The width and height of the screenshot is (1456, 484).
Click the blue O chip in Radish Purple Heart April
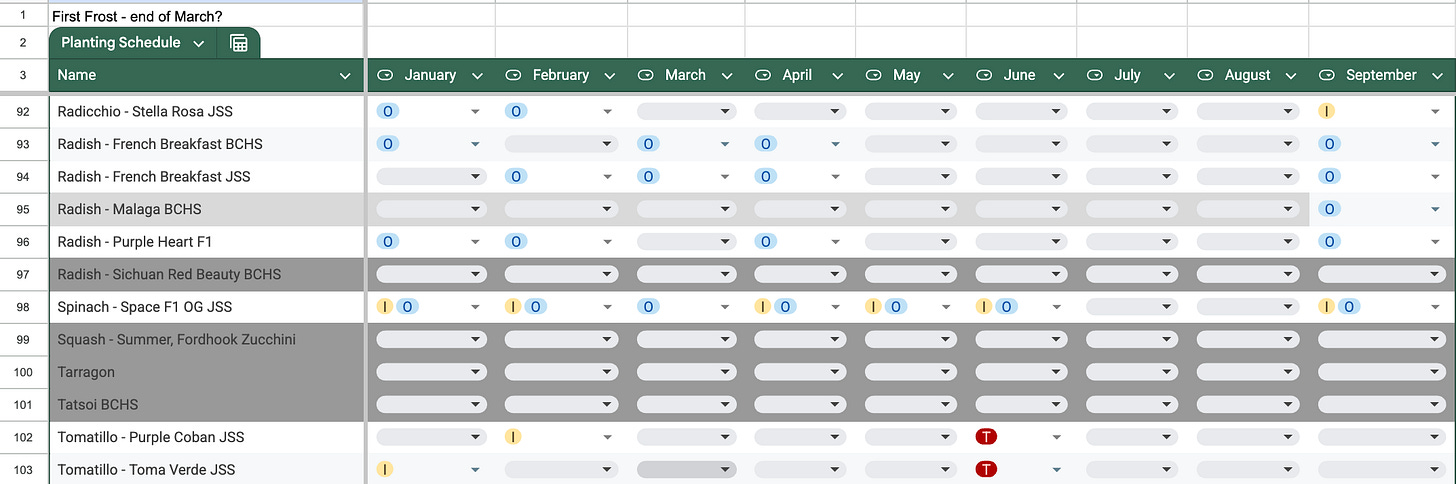tap(766, 242)
